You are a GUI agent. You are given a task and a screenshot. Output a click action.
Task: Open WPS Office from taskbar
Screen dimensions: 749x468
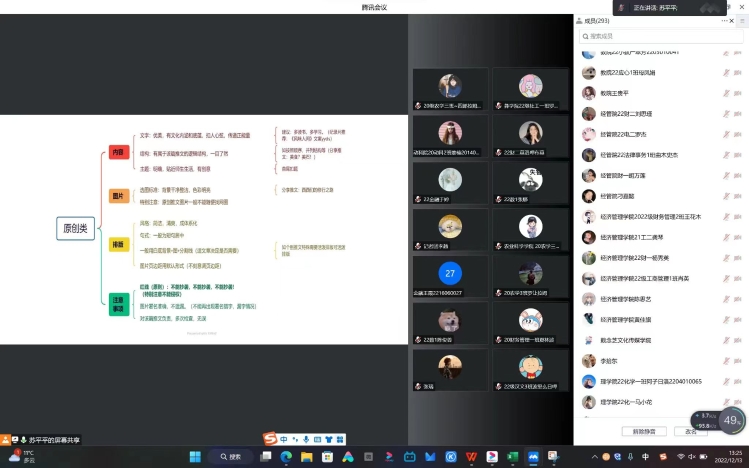(x=471, y=457)
